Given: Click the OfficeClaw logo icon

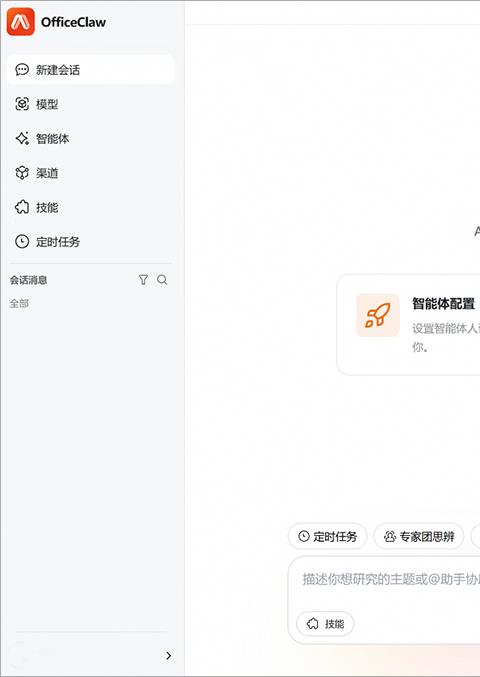Looking at the screenshot, I should tap(21, 22).
